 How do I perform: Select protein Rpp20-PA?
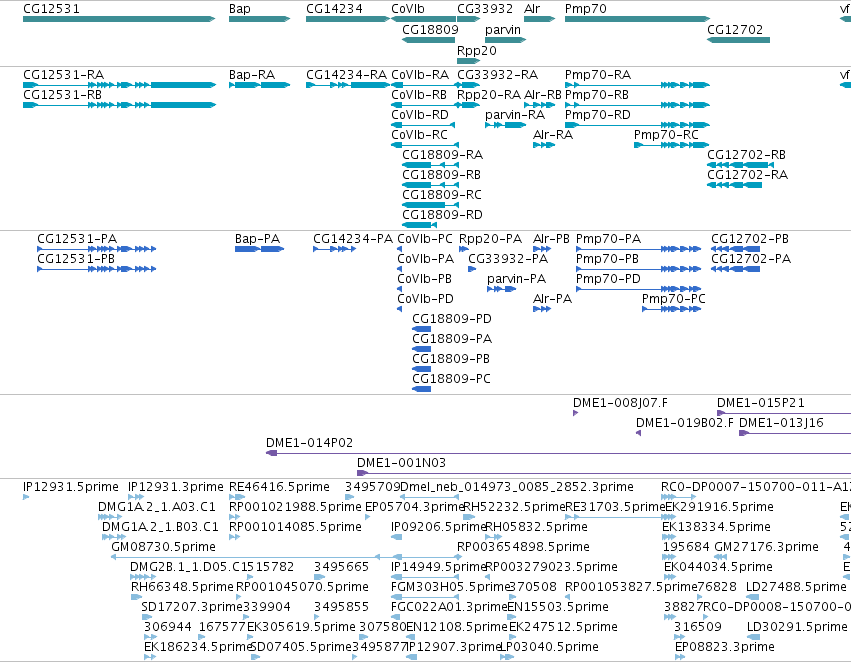(463, 249)
